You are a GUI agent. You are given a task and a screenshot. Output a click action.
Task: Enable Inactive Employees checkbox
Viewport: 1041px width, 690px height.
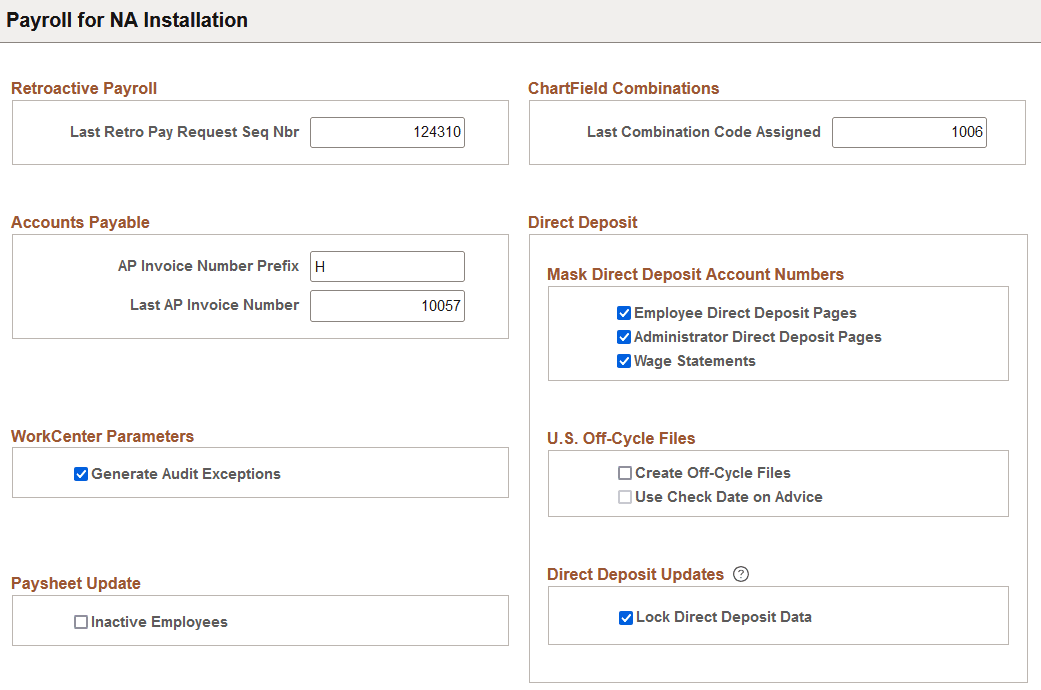[82, 622]
